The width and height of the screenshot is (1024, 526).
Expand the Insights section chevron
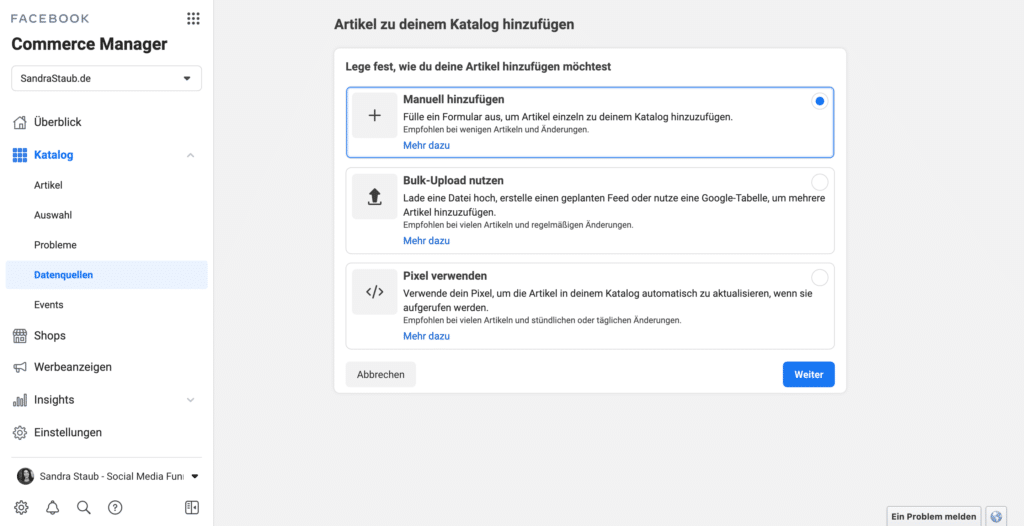click(190, 400)
